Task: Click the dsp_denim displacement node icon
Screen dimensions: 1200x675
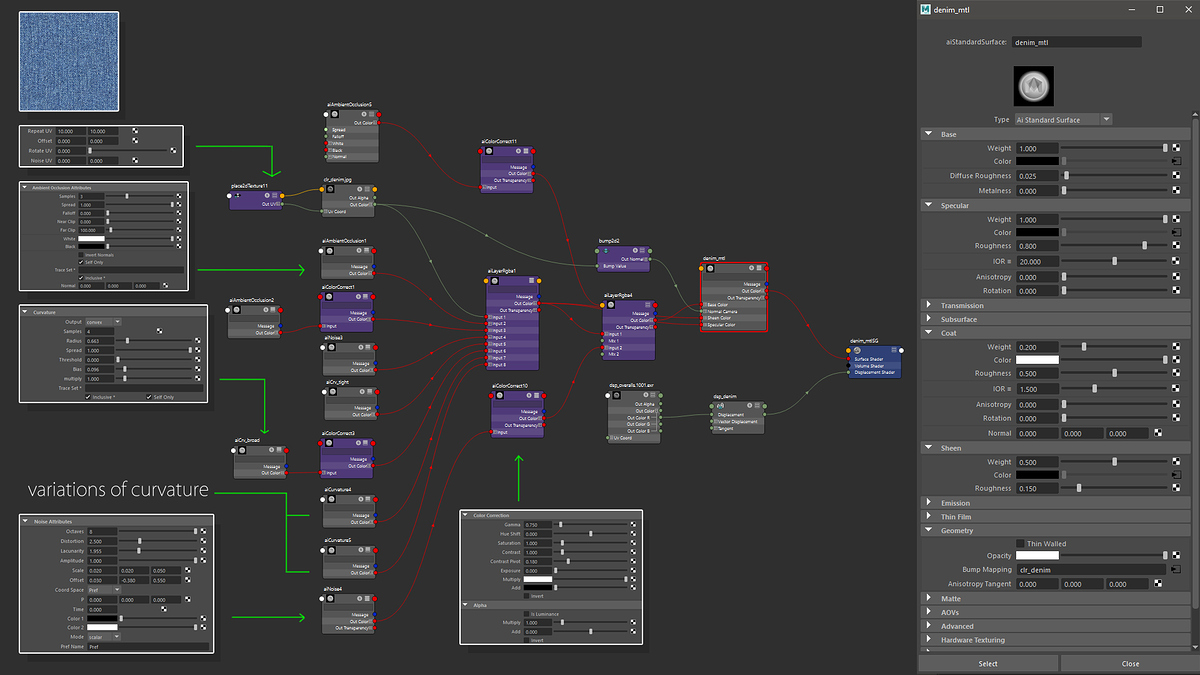Action: coord(721,405)
